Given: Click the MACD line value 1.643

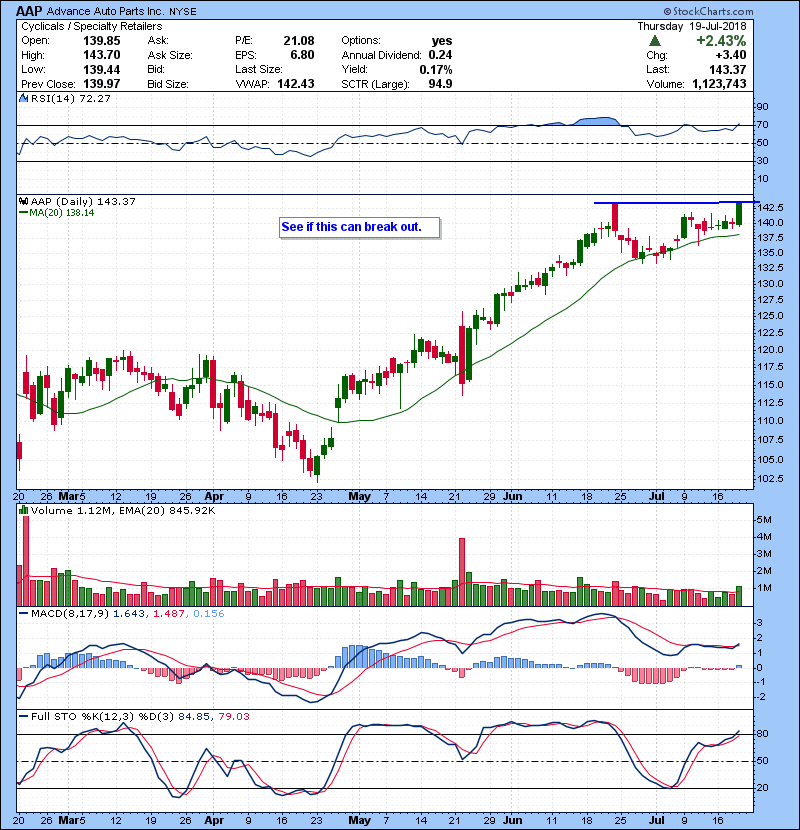Looking at the screenshot, I should [x=129, y=614].
